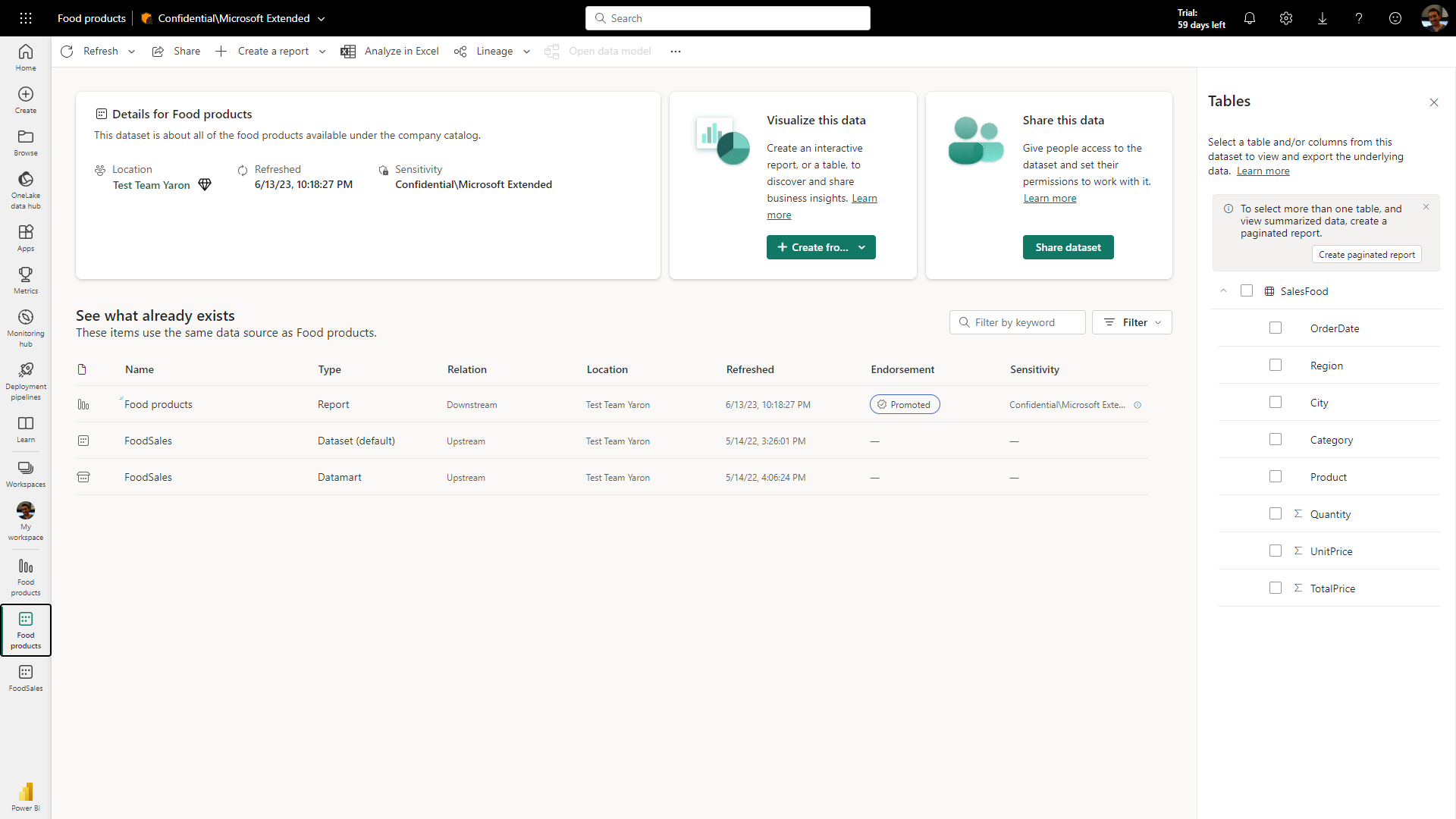Screen dimensions: 1456x819
Task: Dismiss the paginated report info banner
Action: [1426, 206]
